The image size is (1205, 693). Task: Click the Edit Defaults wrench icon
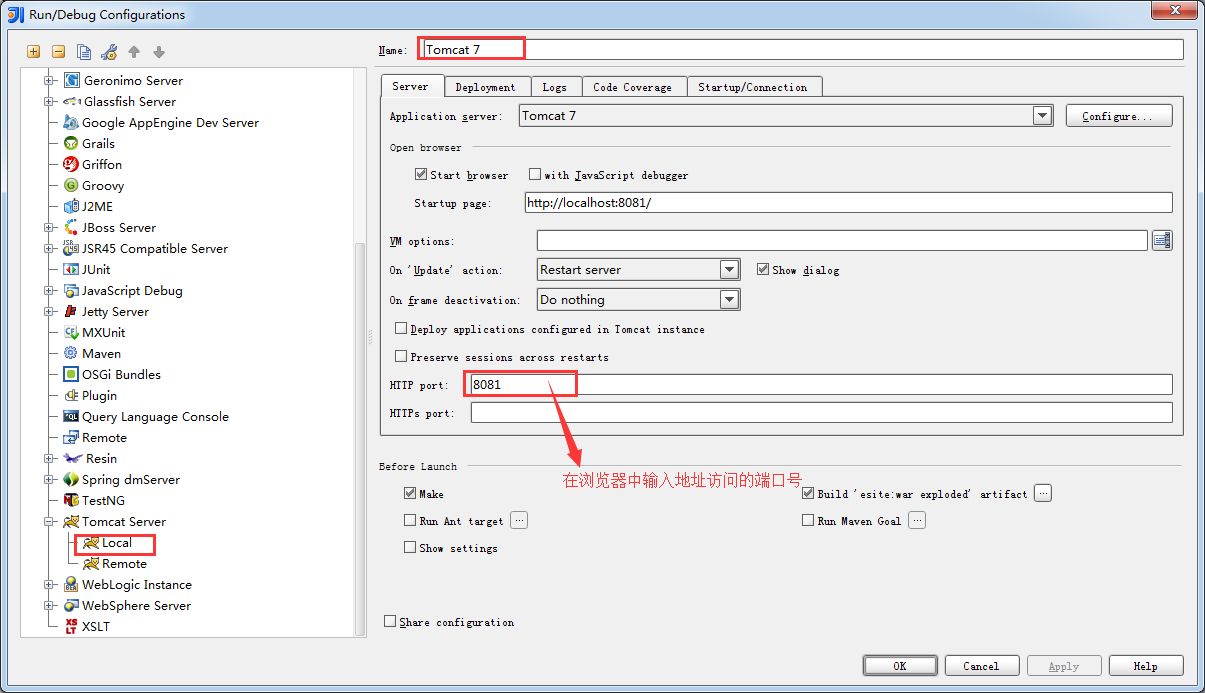[109, 52]
